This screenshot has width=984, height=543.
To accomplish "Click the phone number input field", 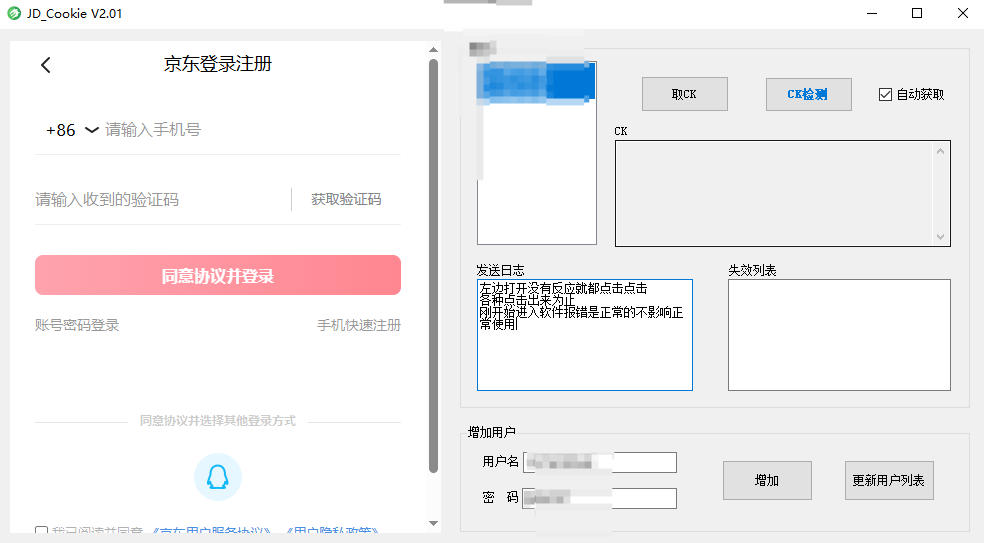I will 252,130.
